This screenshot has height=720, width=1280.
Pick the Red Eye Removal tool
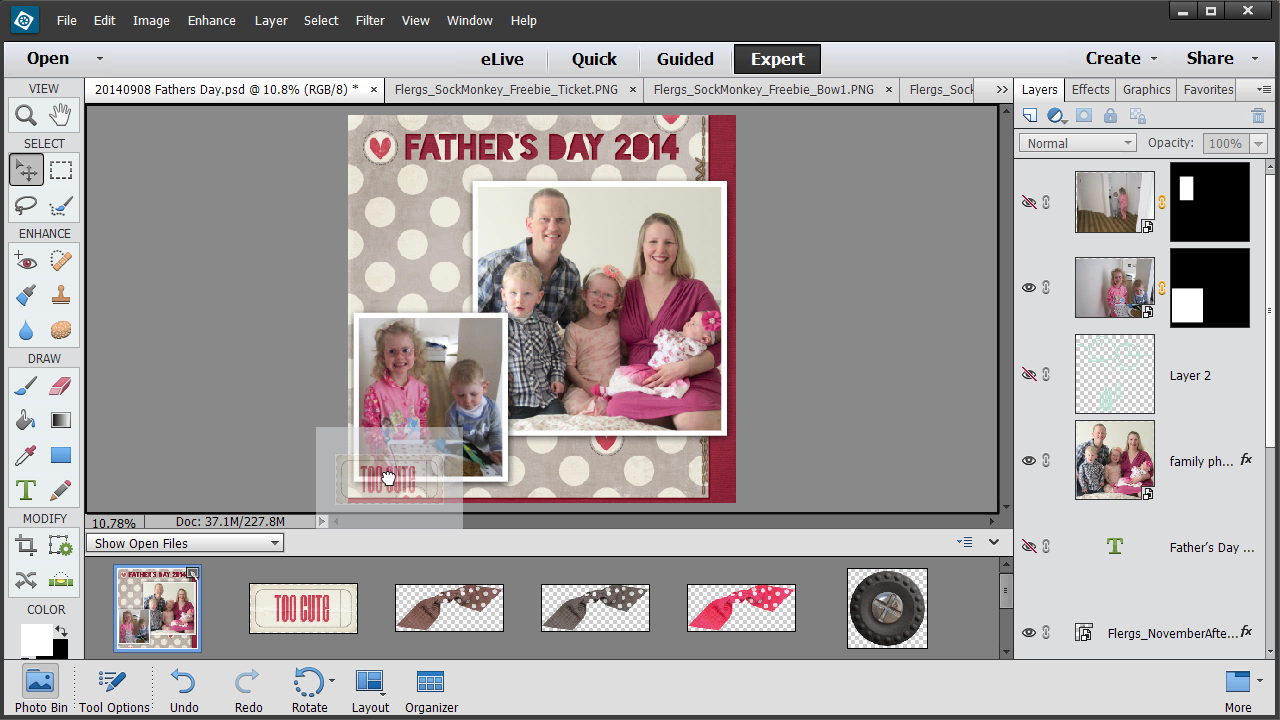pos(26,261)
